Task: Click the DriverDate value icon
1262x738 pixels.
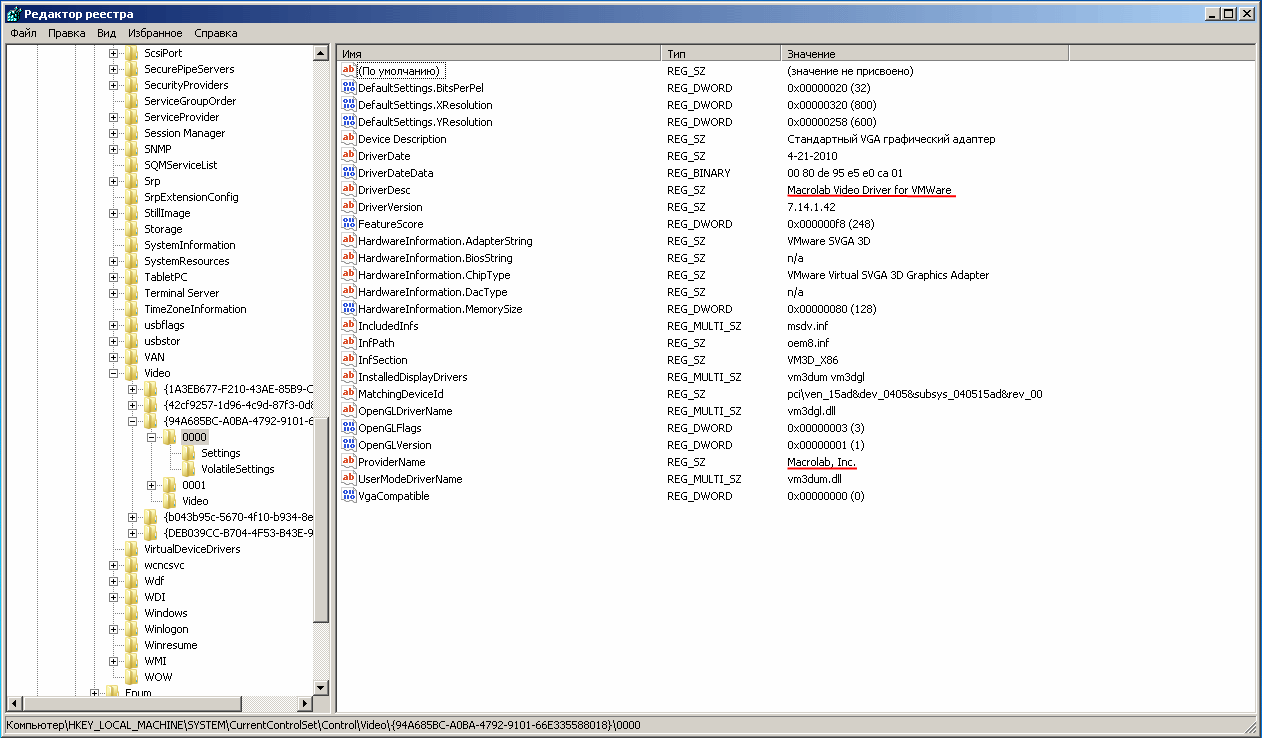Action: [349, 156]
